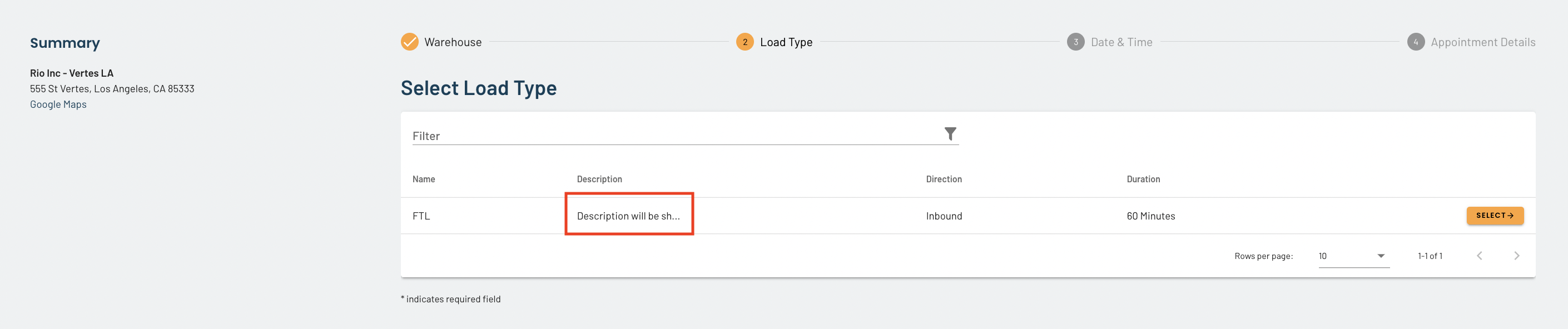
Task: Click the 'Select Load Type' heading
Action: (x=478, y=88)
